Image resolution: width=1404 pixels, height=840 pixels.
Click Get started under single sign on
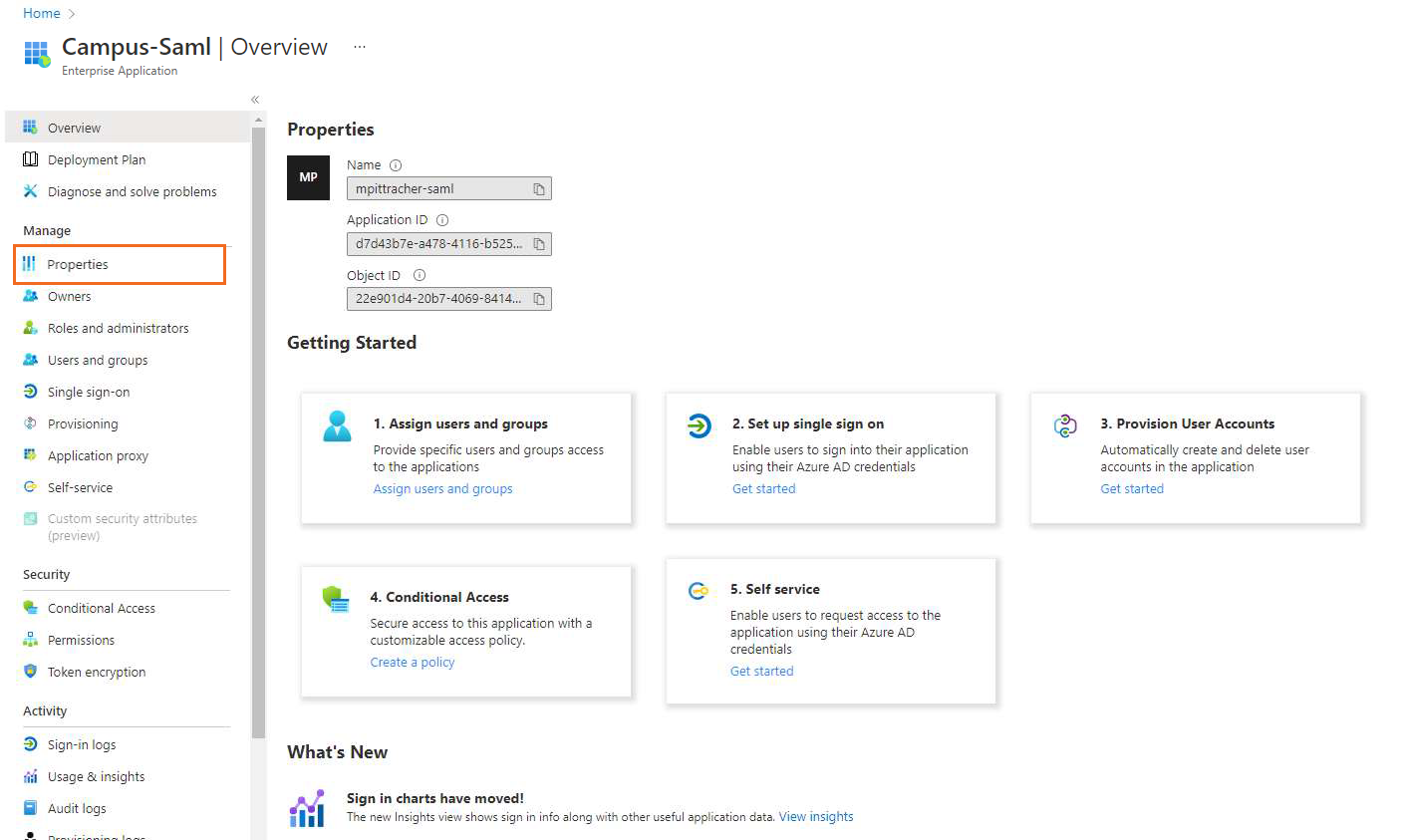pos(763,488)
